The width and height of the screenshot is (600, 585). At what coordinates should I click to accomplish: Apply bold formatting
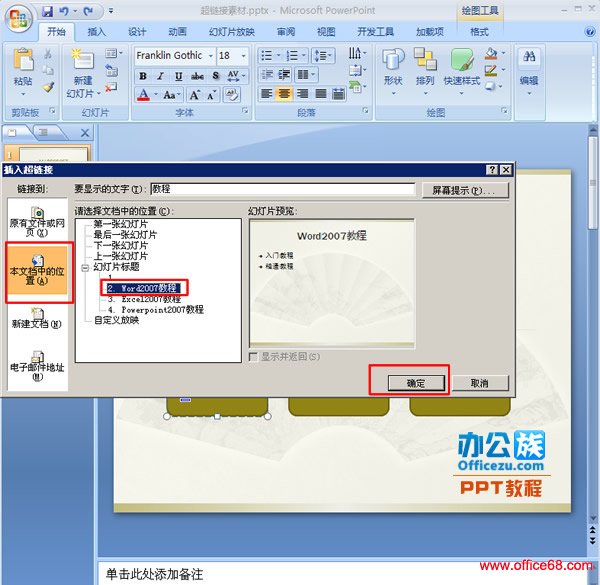click(143, 76)
